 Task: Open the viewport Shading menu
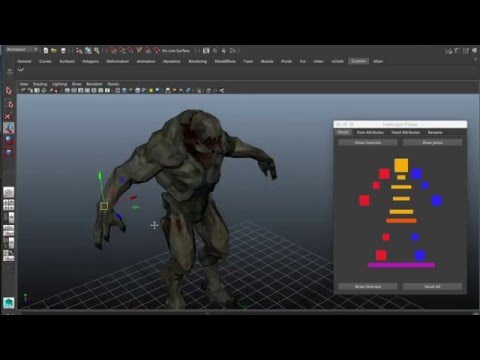pos(40,84)
